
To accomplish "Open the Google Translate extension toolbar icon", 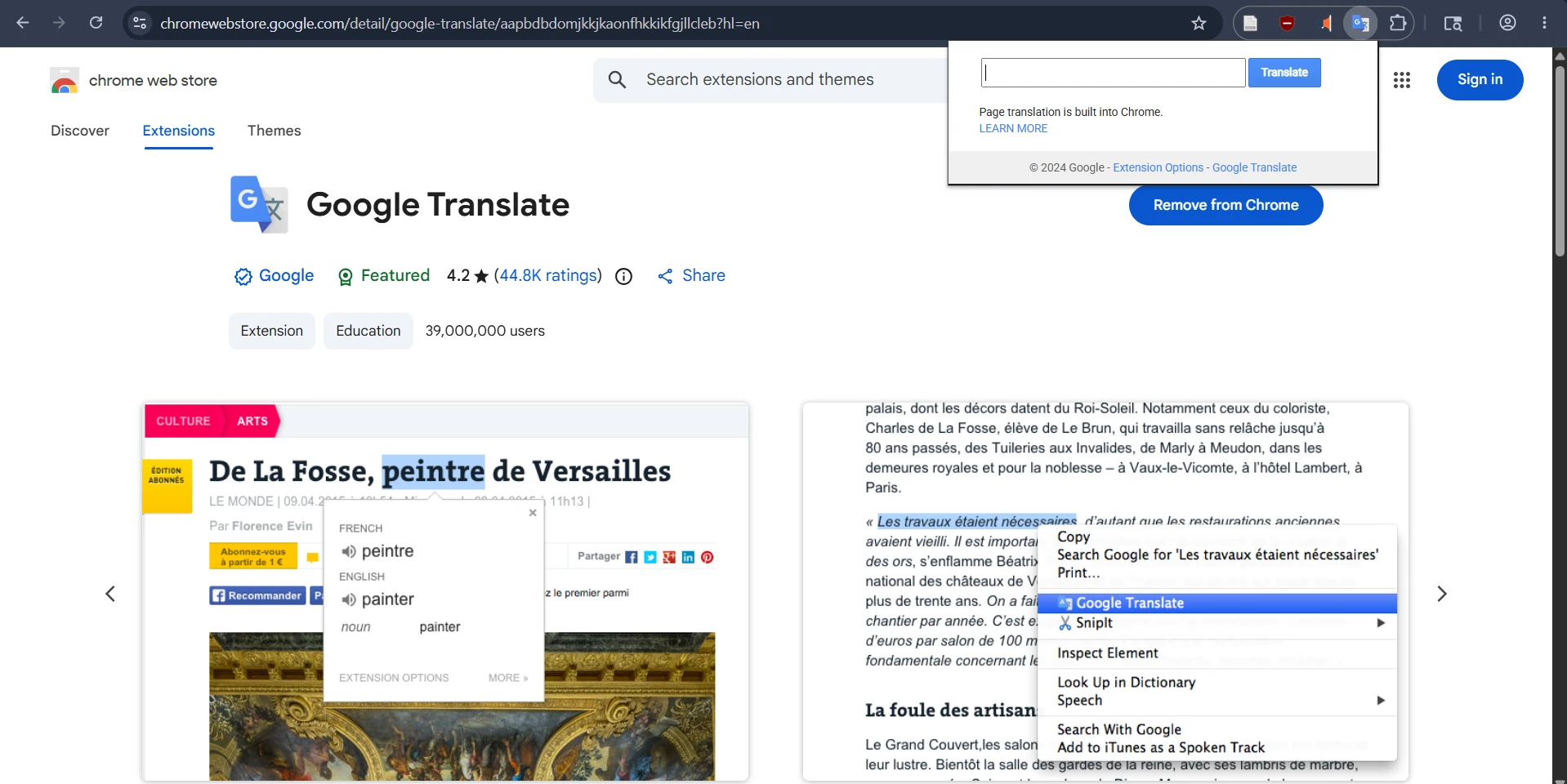I will (x=1360, y=23).
